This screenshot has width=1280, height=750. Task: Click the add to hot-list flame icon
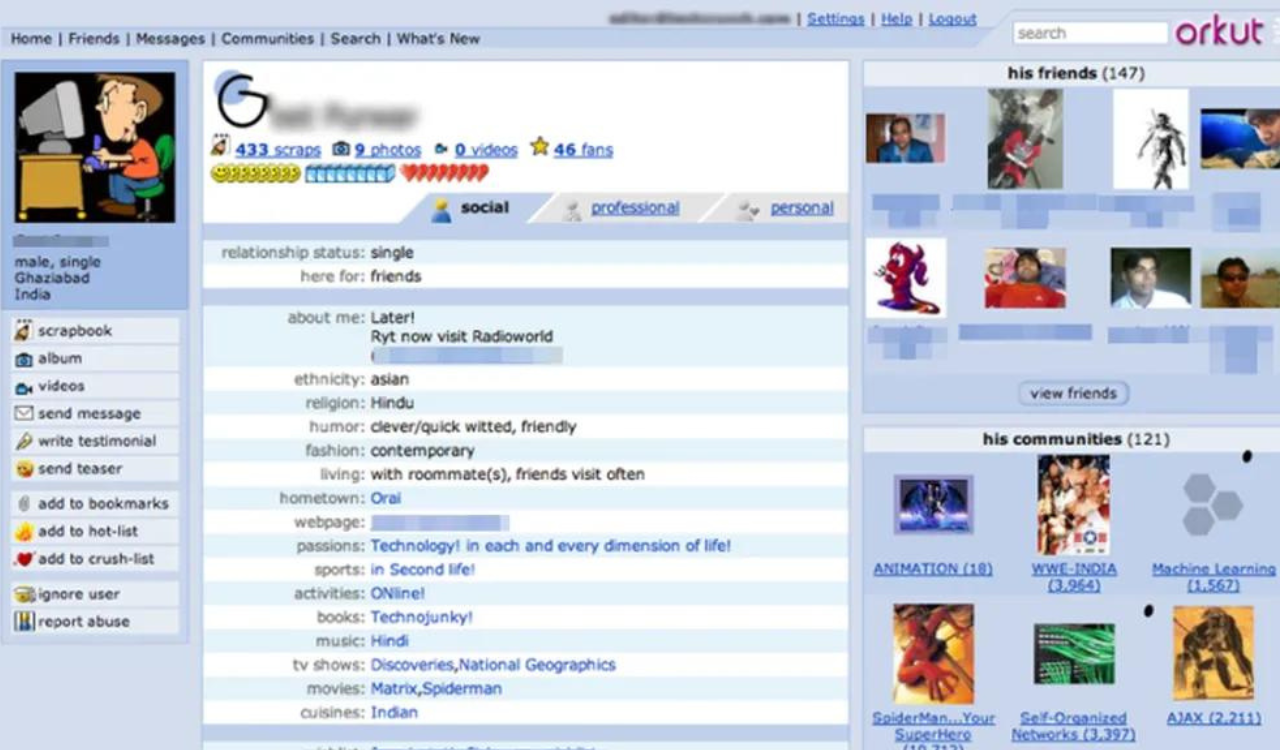[x=23, y=532]
